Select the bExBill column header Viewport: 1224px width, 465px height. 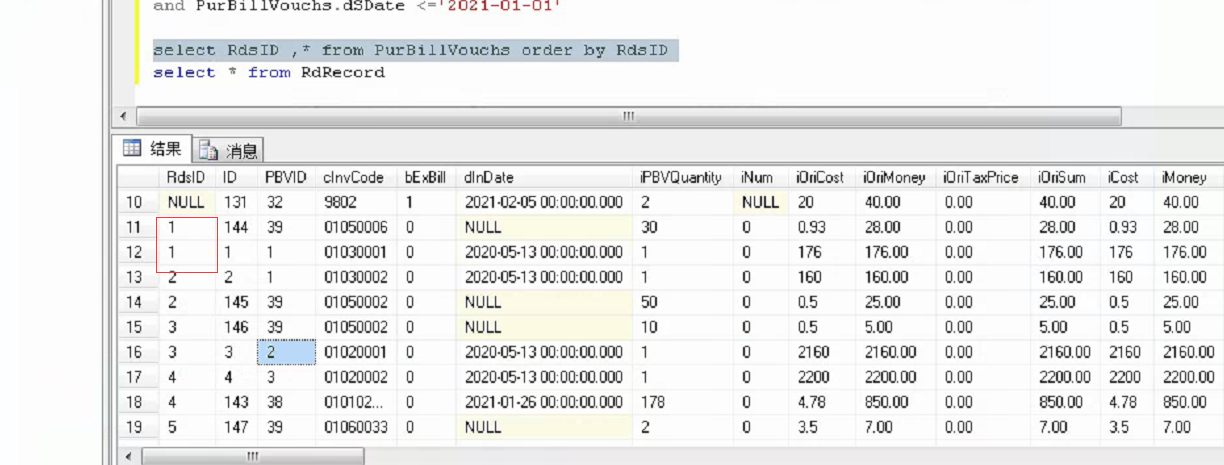coord(427,177)
